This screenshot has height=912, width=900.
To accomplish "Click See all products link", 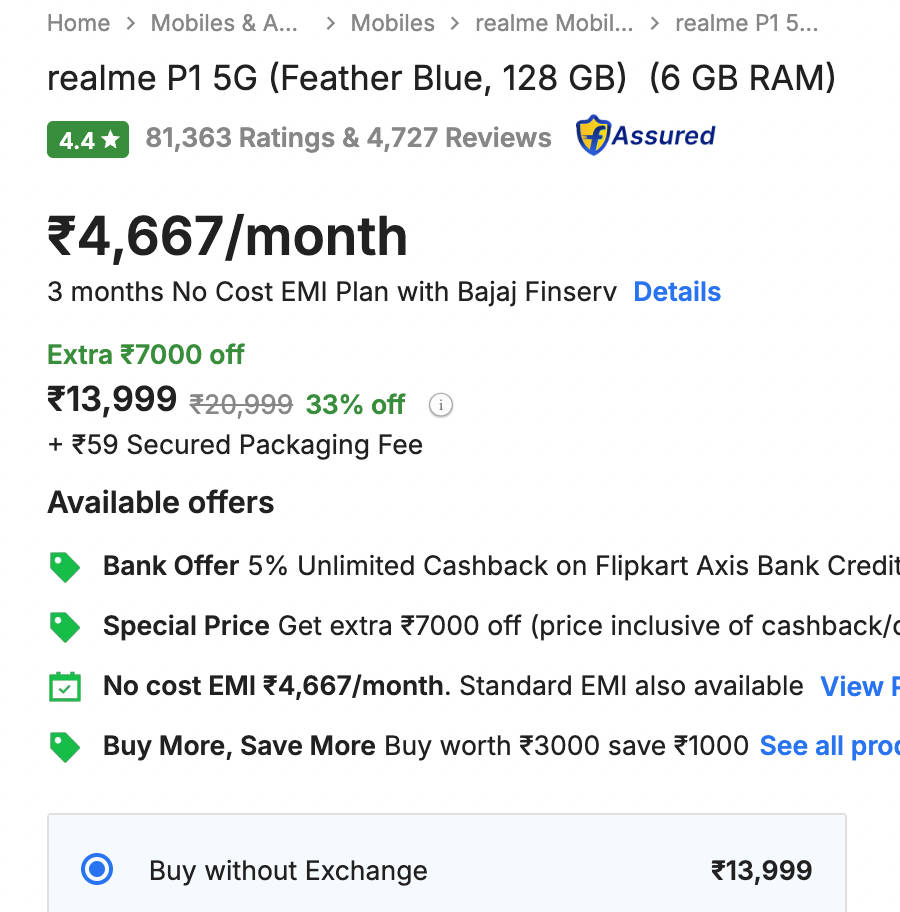I will (x=828, y=746).
